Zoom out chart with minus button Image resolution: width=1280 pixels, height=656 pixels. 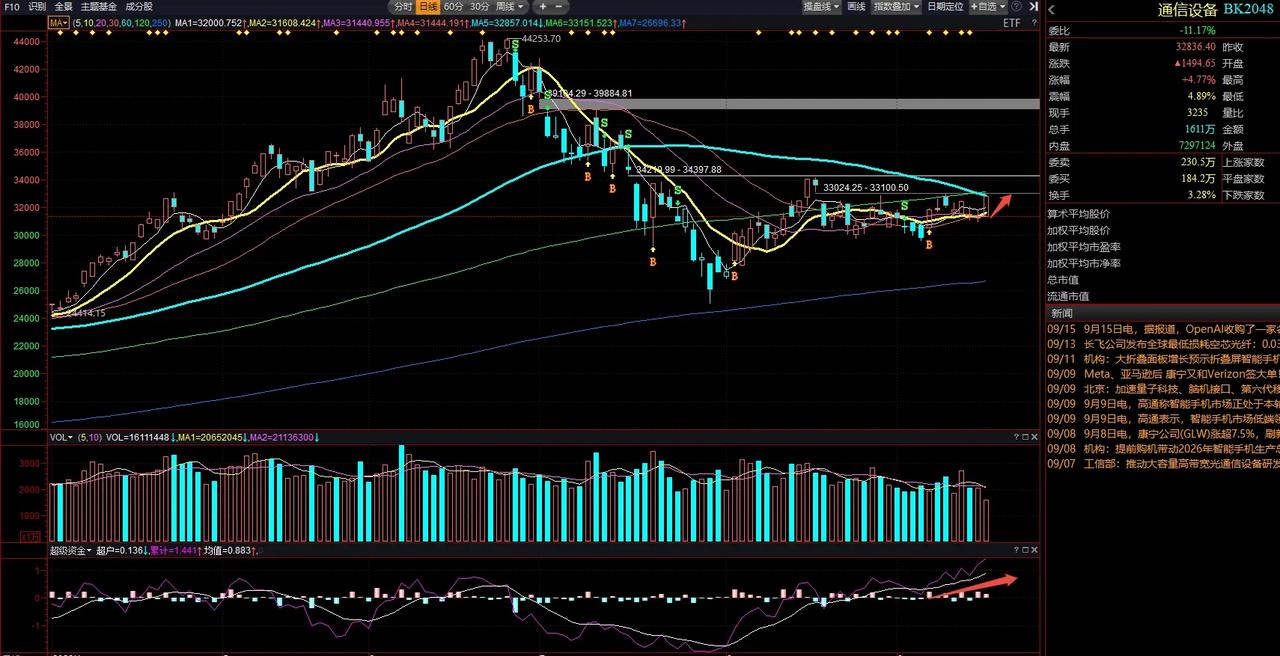tap(558, 6)
